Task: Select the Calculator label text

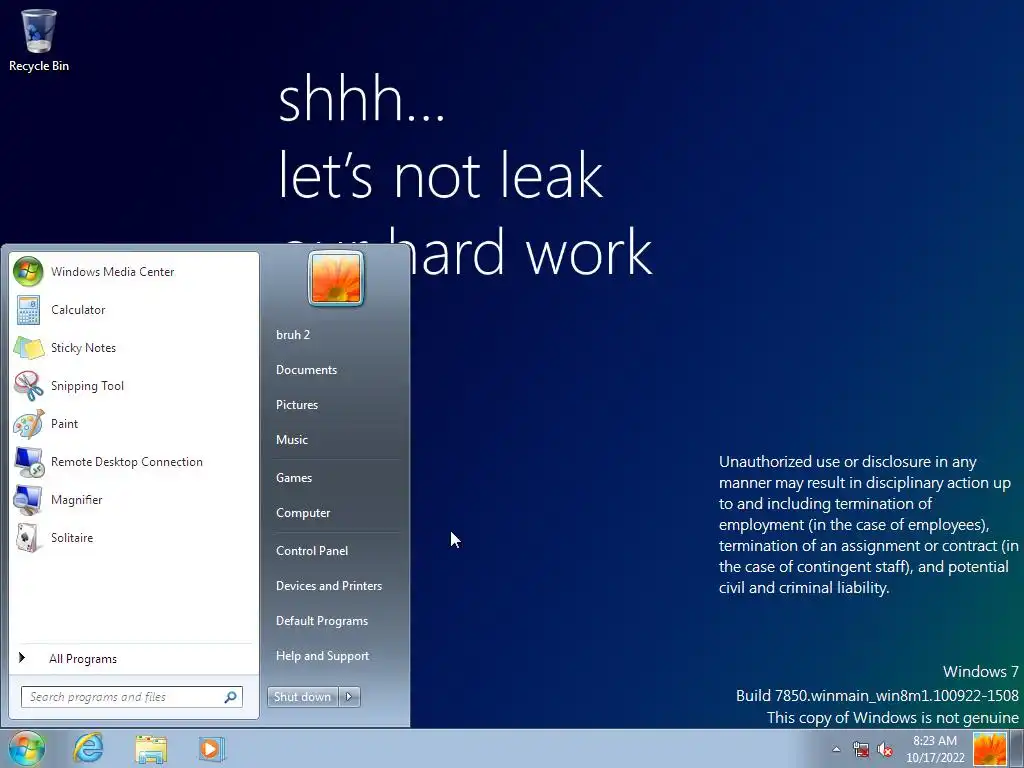Action: click(x=78, y=310)
